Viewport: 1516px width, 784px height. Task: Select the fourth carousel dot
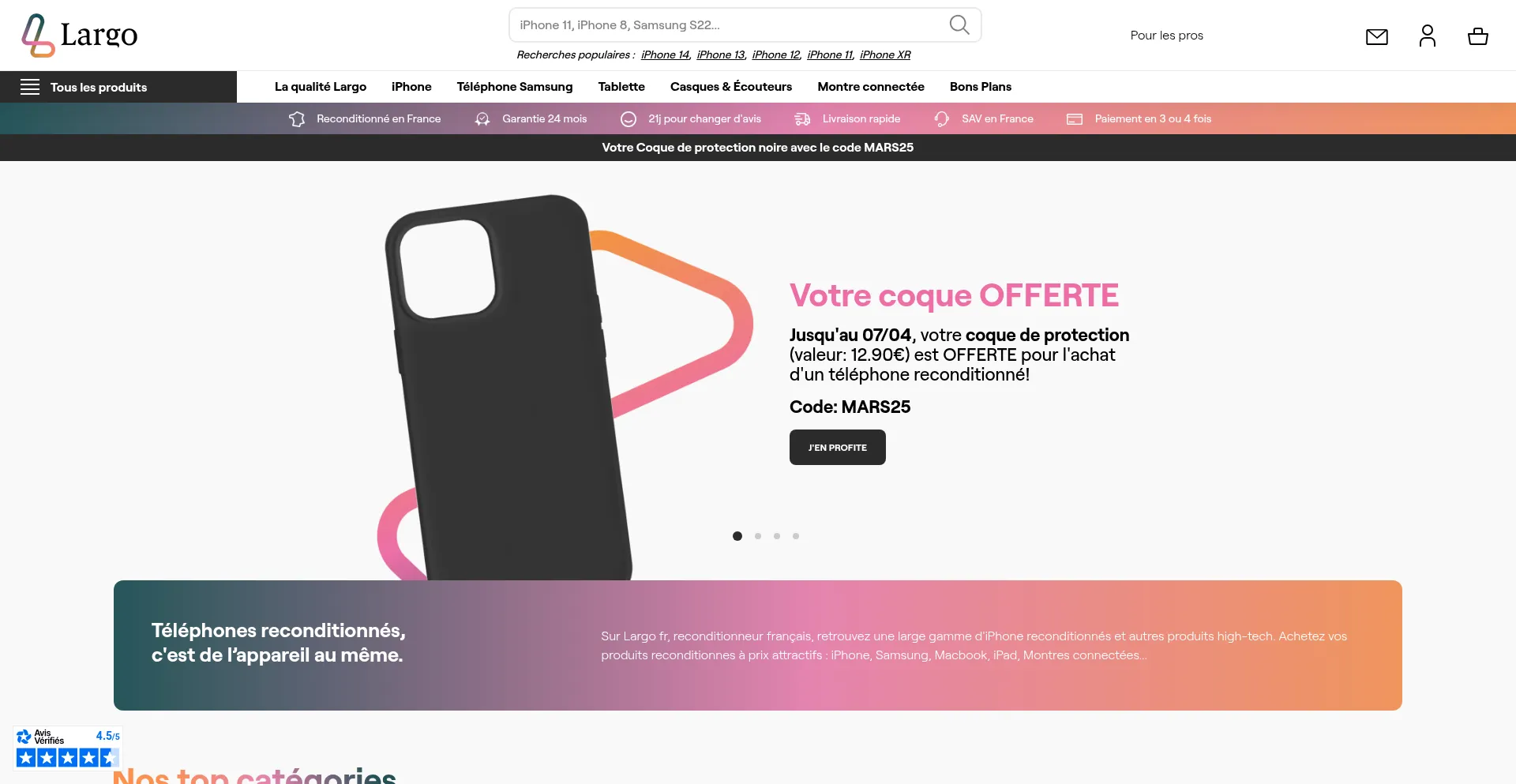[x=796, y=536]
